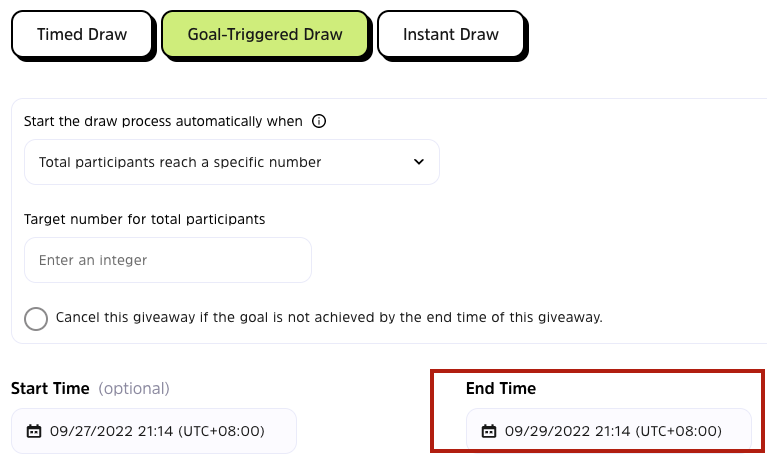Select the Goal-Triggered Draw tab
This screenshot has height=469, width=767.
pos(265,35)
